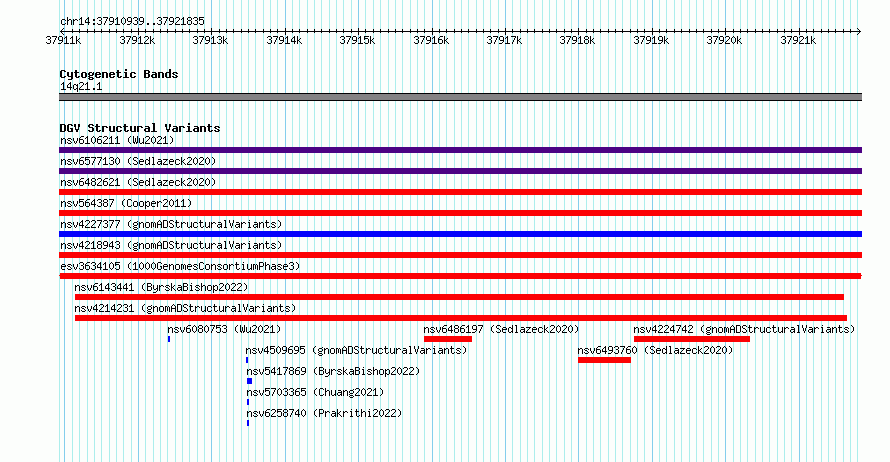Click nsv6080753 (Wu2021) label
Screen dimensions: 890x462
(224, 329)
